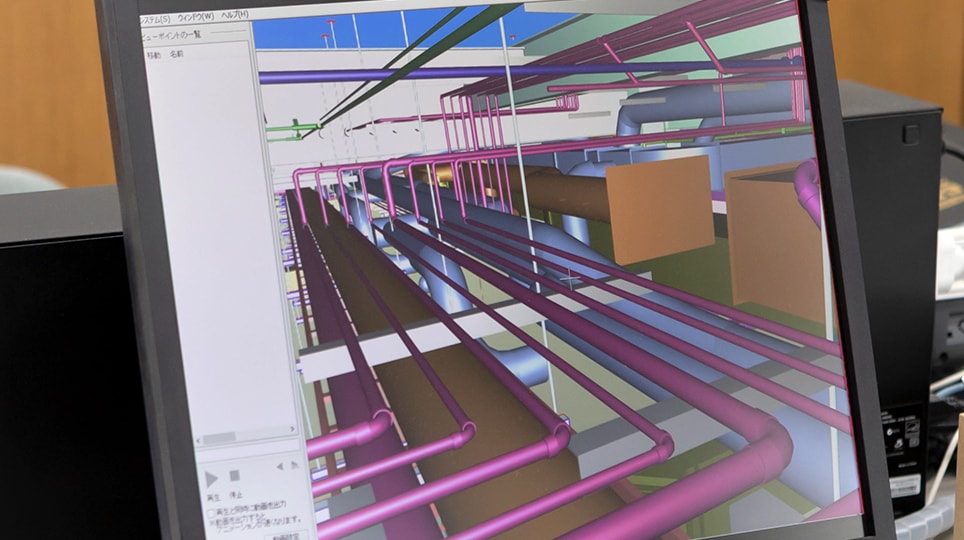This screenshot has height=540, width=964.
Task: Enable the 再生と同時に動画を出力 checkbox
Action: (x=210, y=513)
